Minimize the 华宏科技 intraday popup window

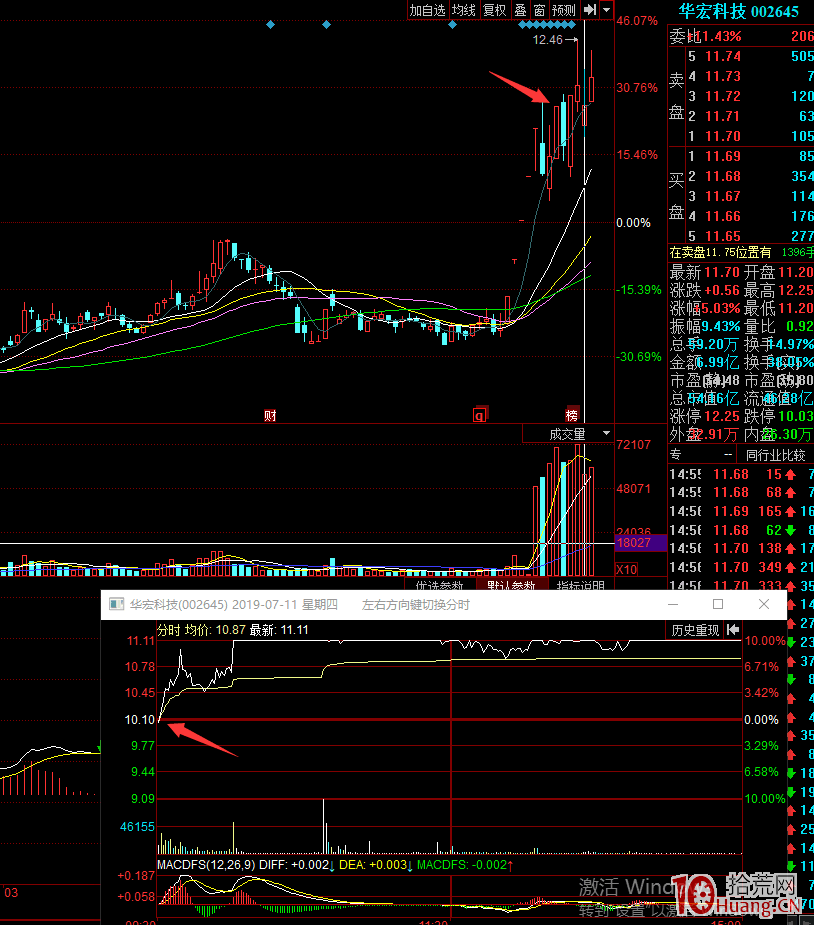(x=673, y=604)
